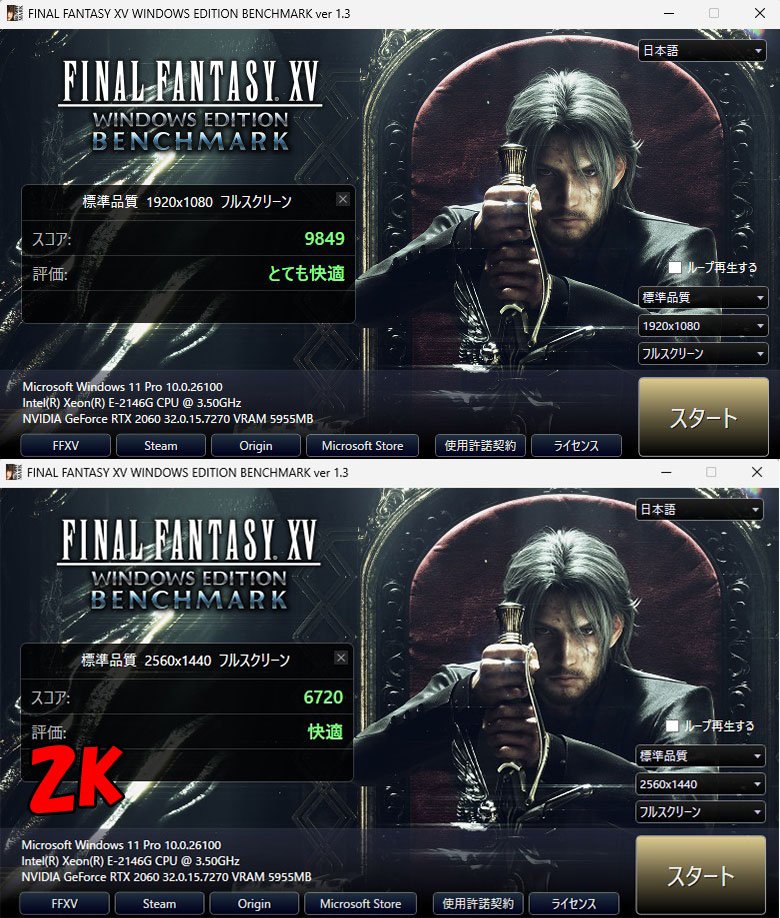Open ライセンス license info in bottom window

tap(574, 904)
